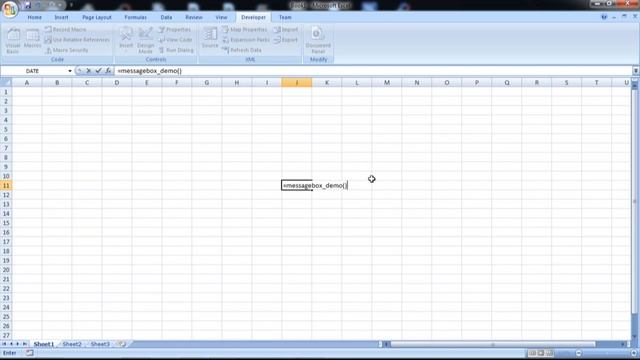Click the Name Box showing DATE
Screen dimensions: 640x360
pyautogui.click(x=34, y=71)
